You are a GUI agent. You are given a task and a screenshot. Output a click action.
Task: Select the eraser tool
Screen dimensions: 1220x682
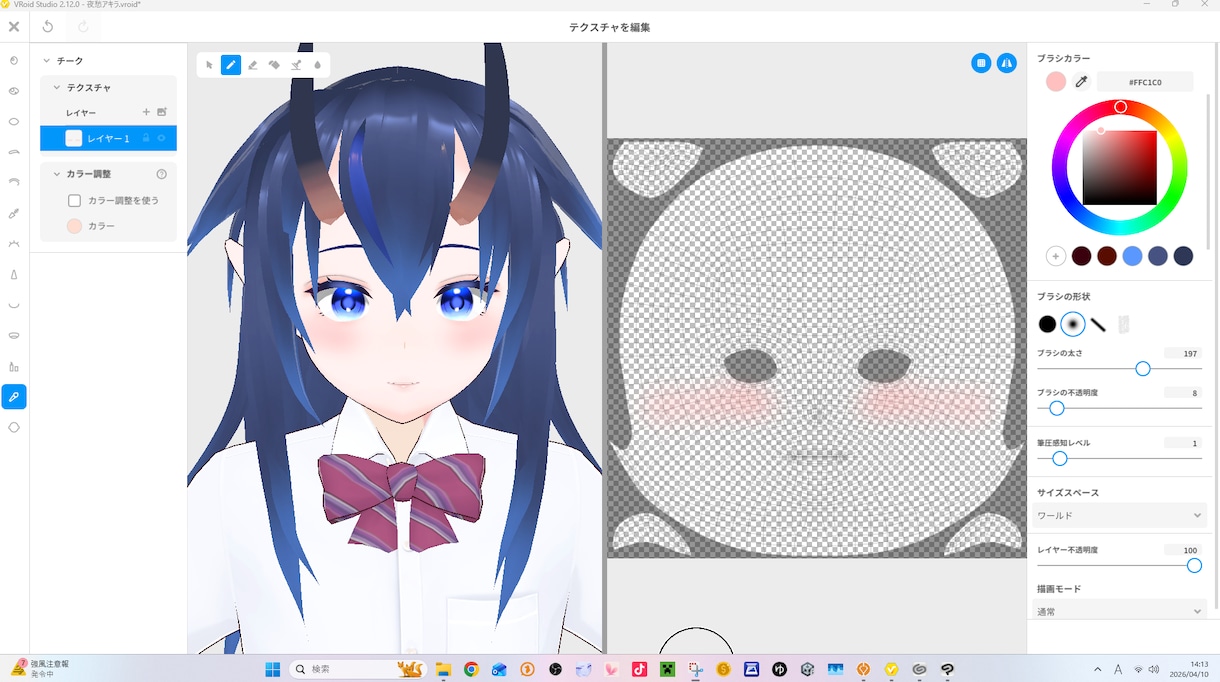(252, 65)
